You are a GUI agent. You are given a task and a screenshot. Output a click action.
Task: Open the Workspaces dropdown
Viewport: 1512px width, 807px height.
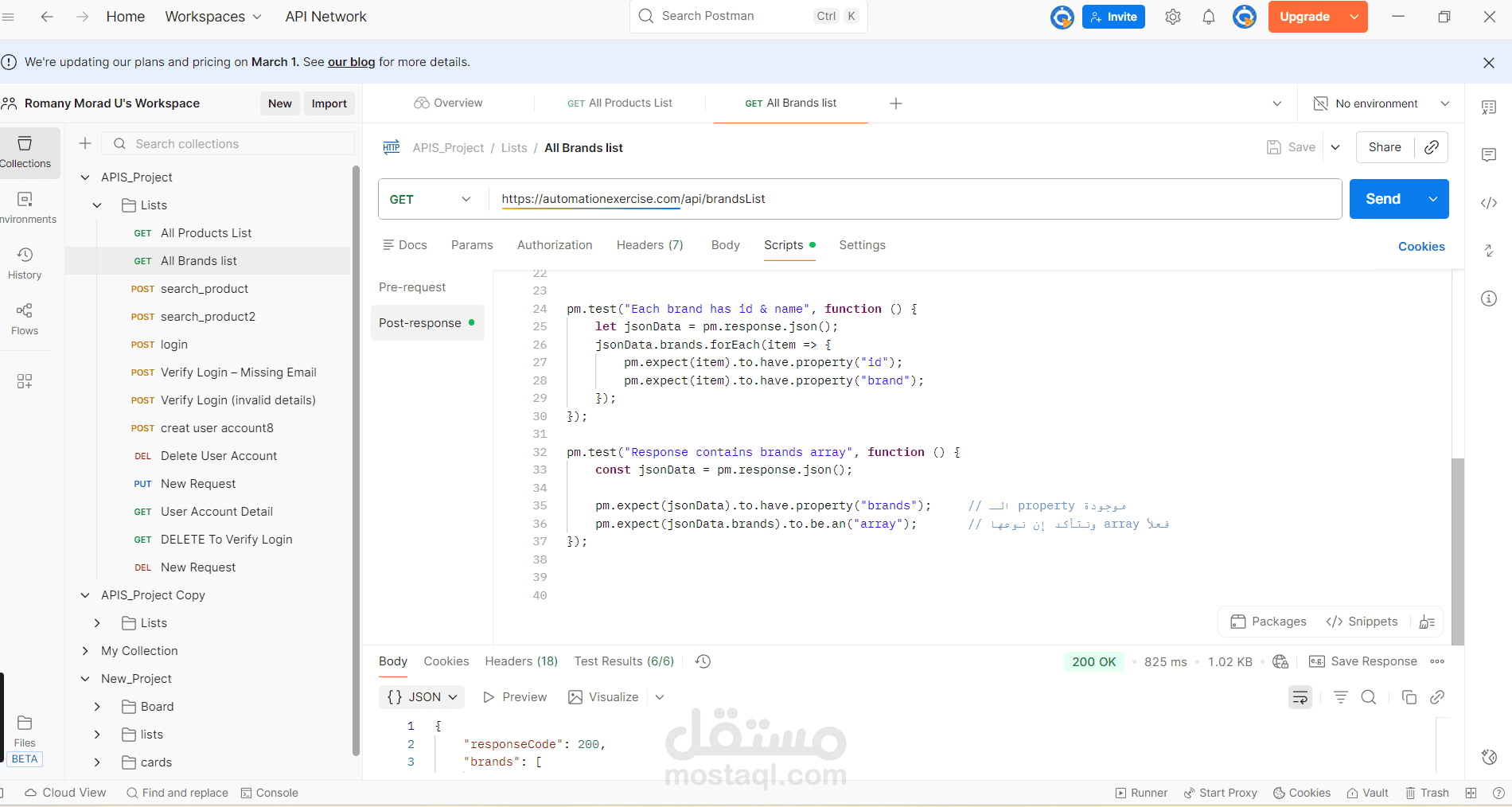pos(212,17)
